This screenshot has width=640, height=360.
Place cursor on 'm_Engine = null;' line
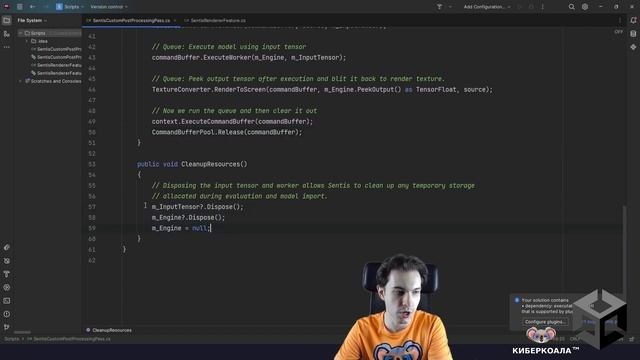(181, 228)
